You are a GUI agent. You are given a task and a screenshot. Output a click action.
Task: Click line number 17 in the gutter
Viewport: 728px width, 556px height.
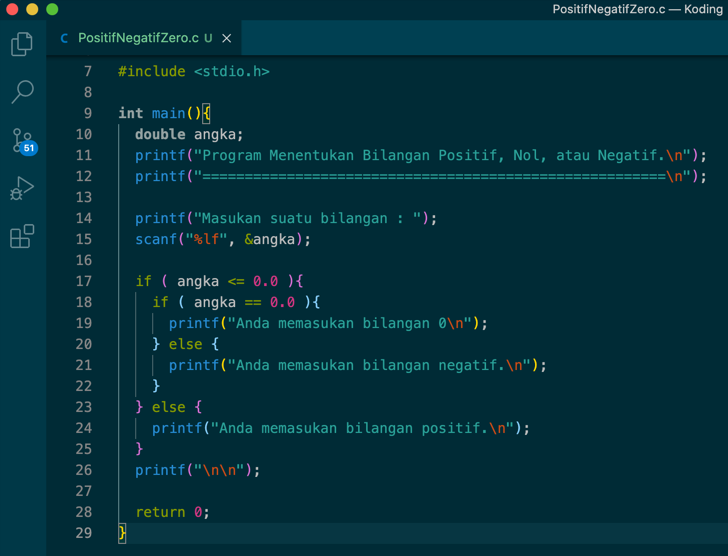(83, 281)
